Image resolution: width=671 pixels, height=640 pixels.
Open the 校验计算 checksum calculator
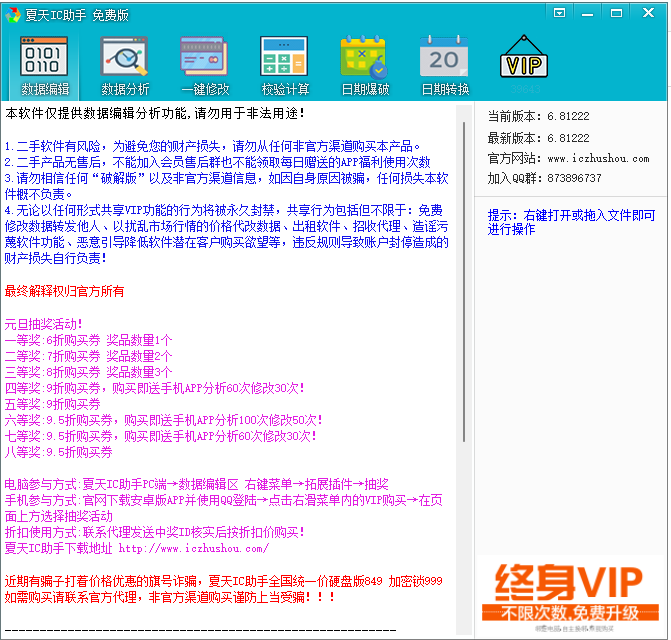pos(285,66)
